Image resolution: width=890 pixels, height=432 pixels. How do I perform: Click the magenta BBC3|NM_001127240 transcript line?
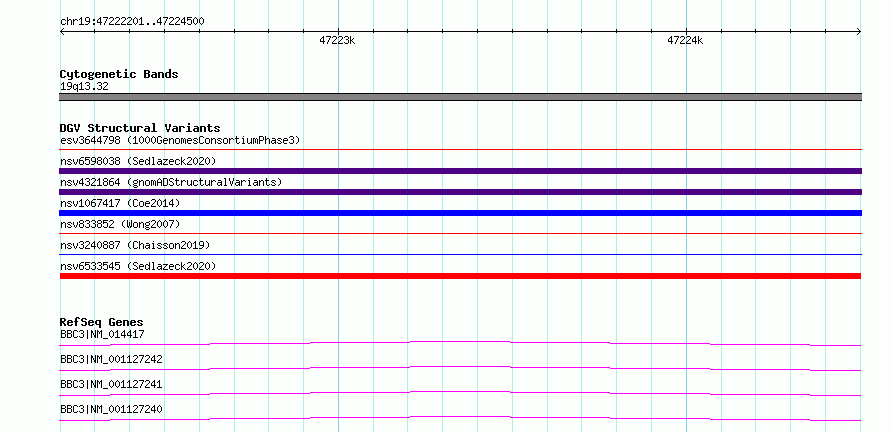pos(460,418)
